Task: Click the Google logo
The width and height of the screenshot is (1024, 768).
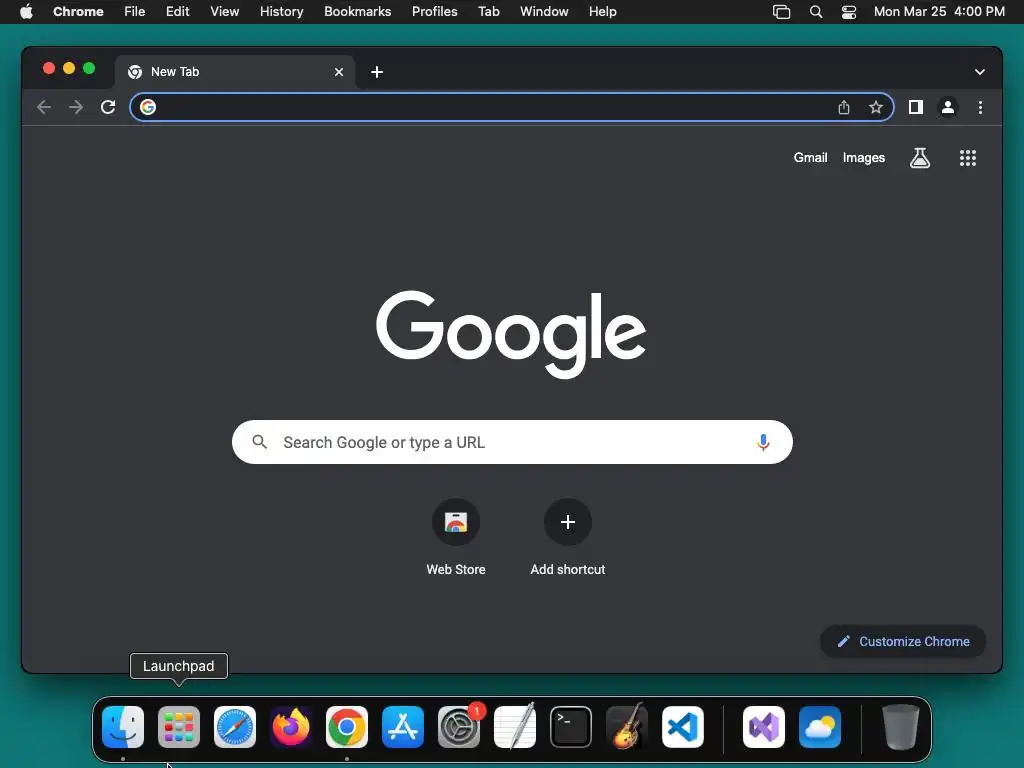Action: pos(511,334)
